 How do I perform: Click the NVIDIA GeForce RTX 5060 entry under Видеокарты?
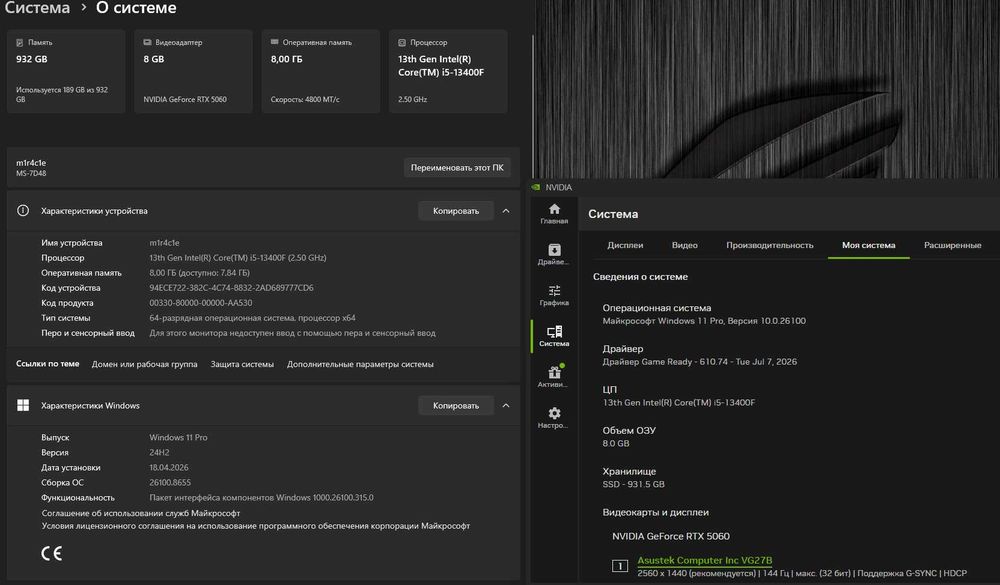click(x=671, y=537)
